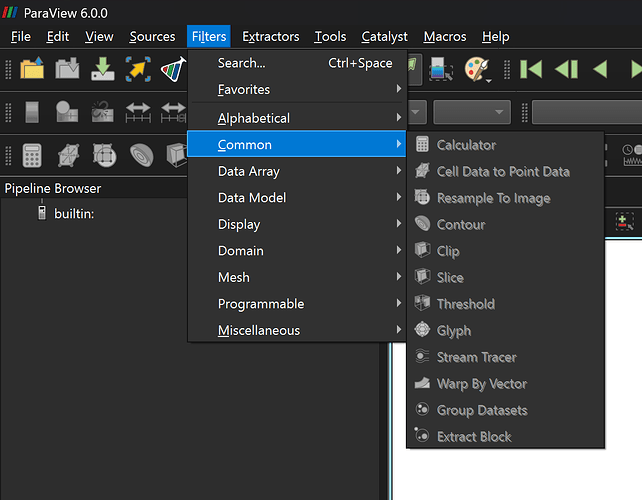Close the Filters menu

click(x=209, y=36)
